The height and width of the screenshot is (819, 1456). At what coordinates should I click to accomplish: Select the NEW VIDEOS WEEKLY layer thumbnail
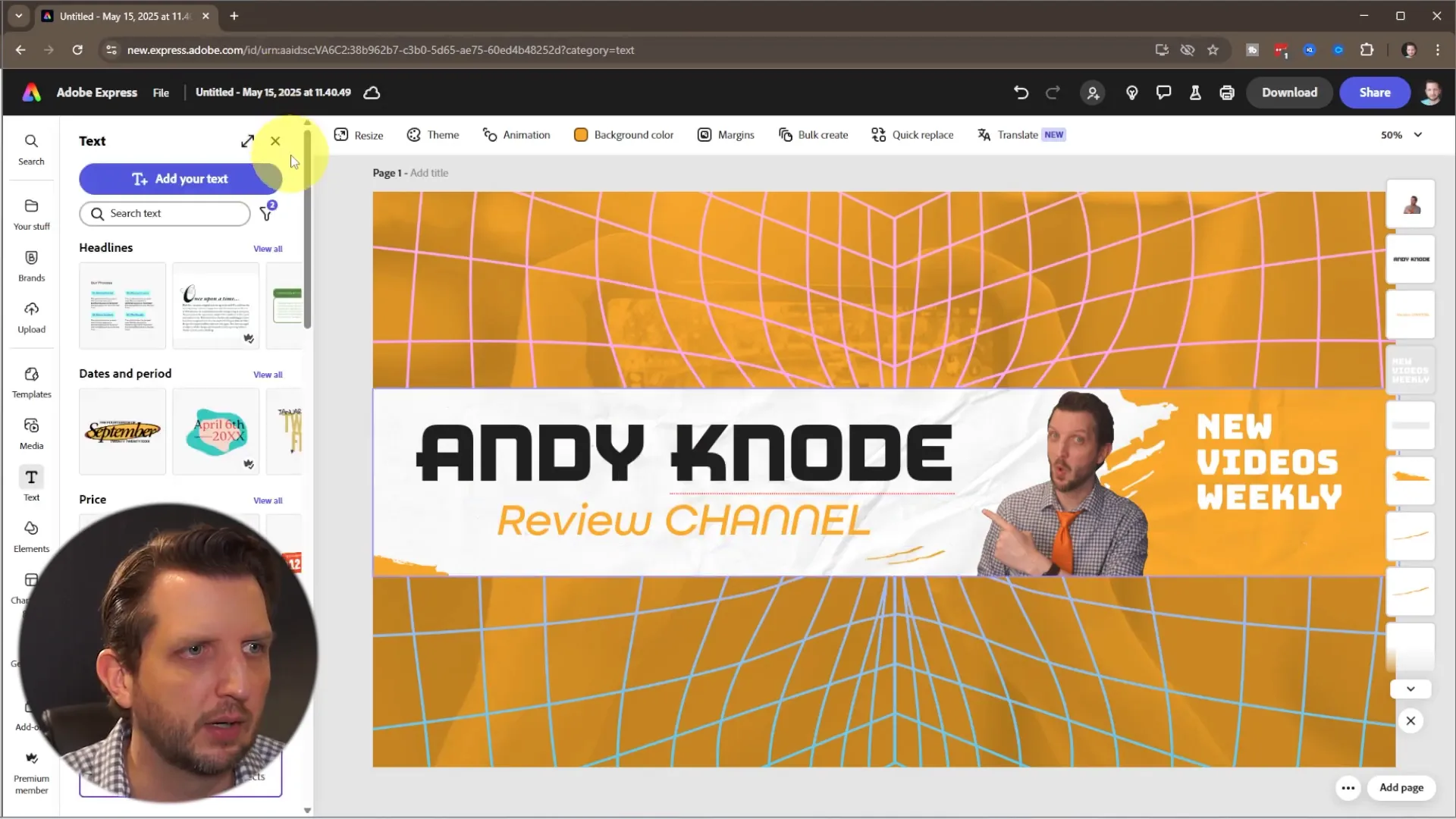(1410, 370)
